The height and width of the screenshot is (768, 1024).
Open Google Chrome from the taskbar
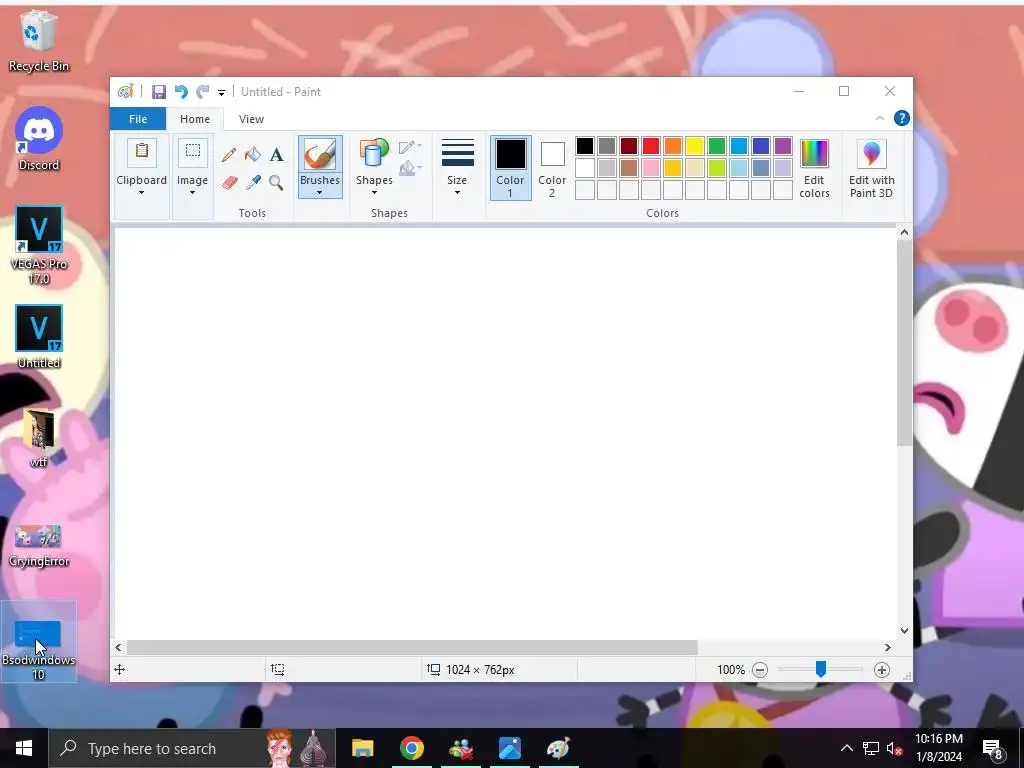(411, 748)
